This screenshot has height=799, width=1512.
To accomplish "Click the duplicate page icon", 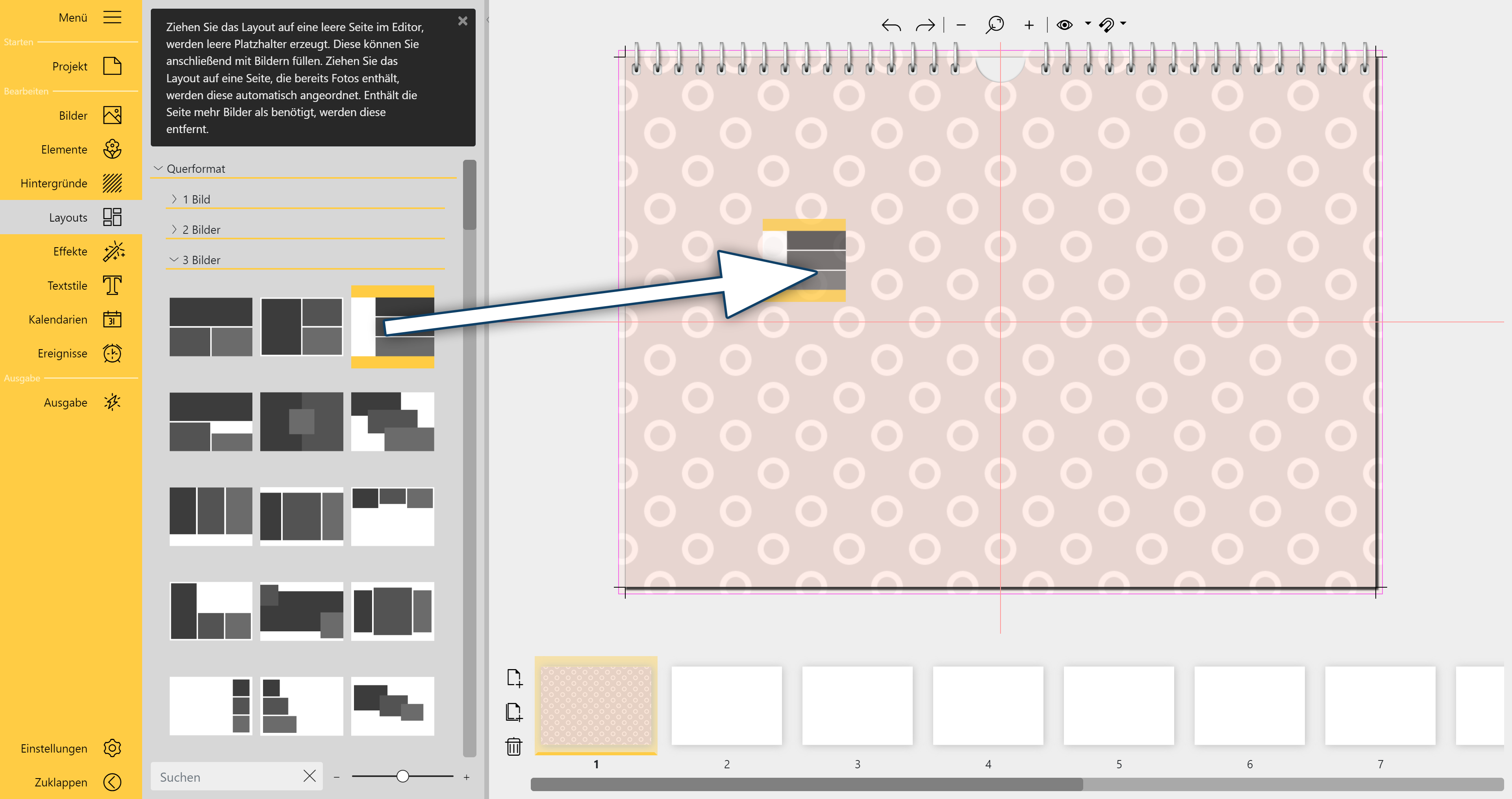I will [x=513, y=712].
